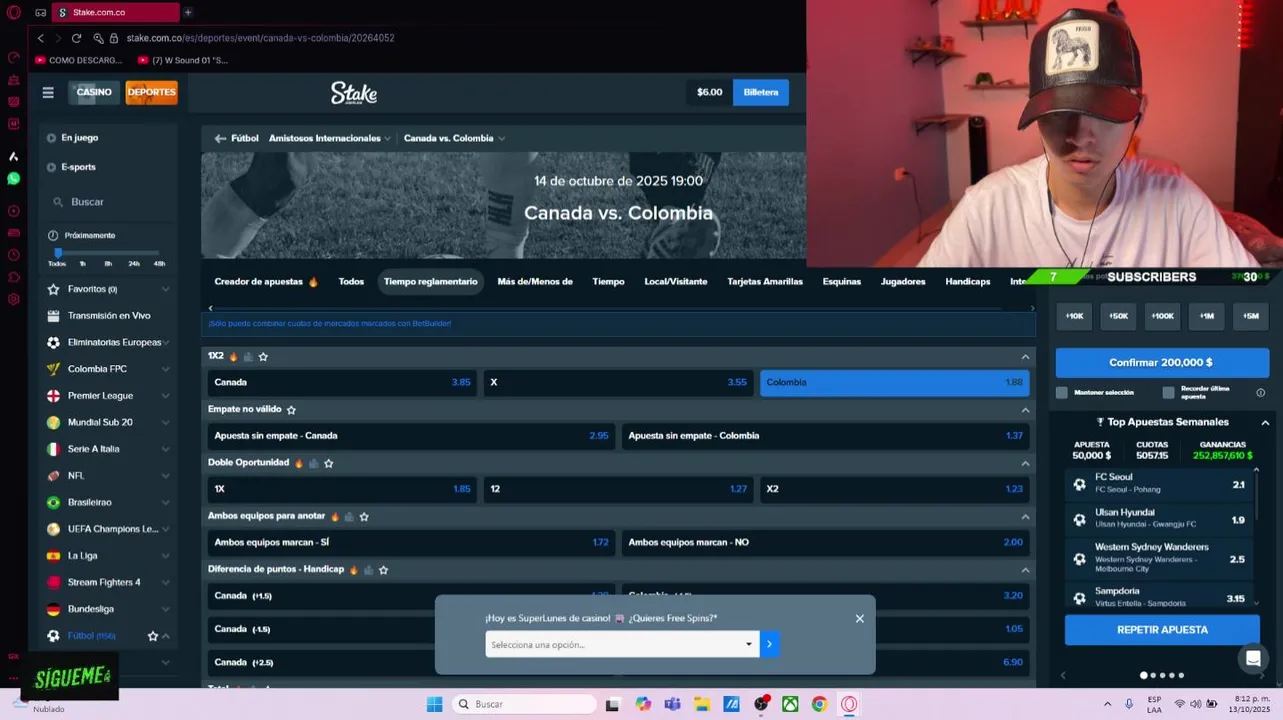Collapse the Top Apuestas Semanales panel
The image size is (1283, 720).
(1265, 422)
